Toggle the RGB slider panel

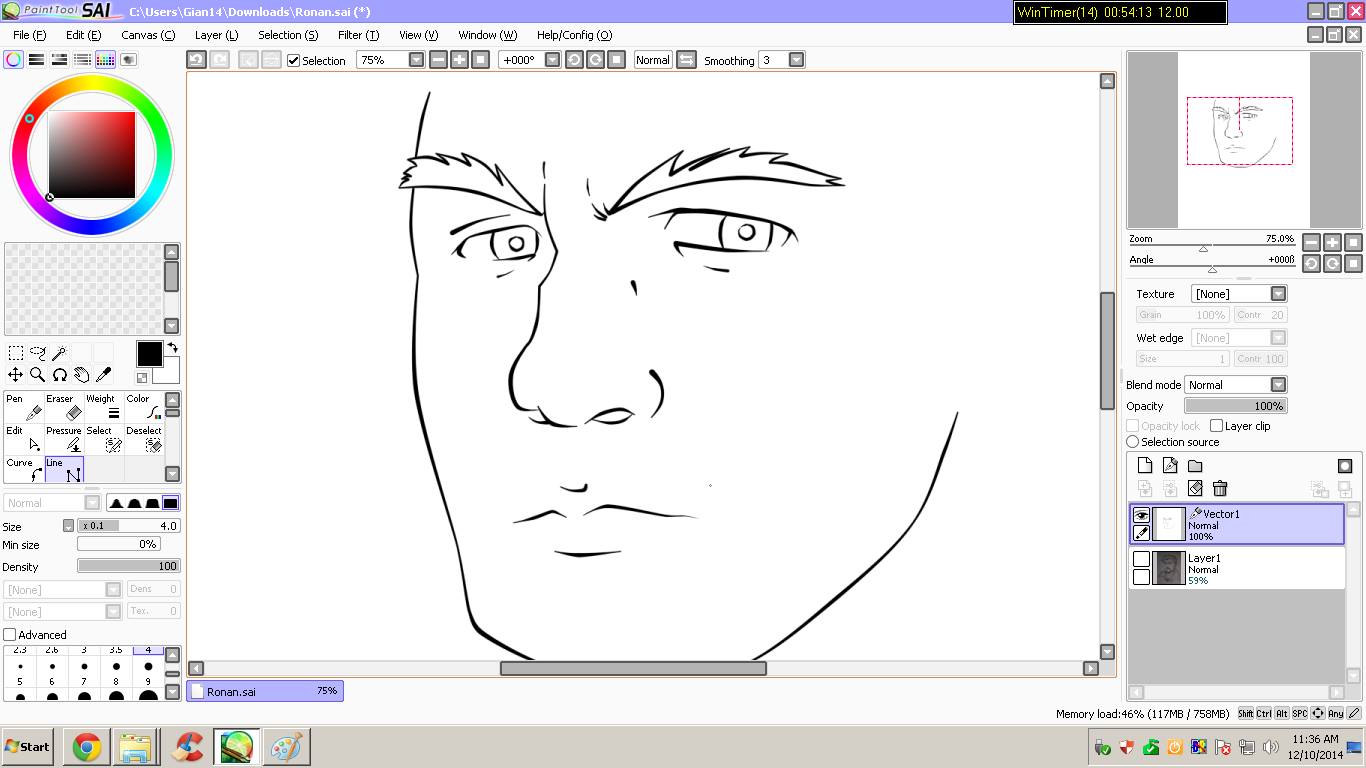click(37, 60)
